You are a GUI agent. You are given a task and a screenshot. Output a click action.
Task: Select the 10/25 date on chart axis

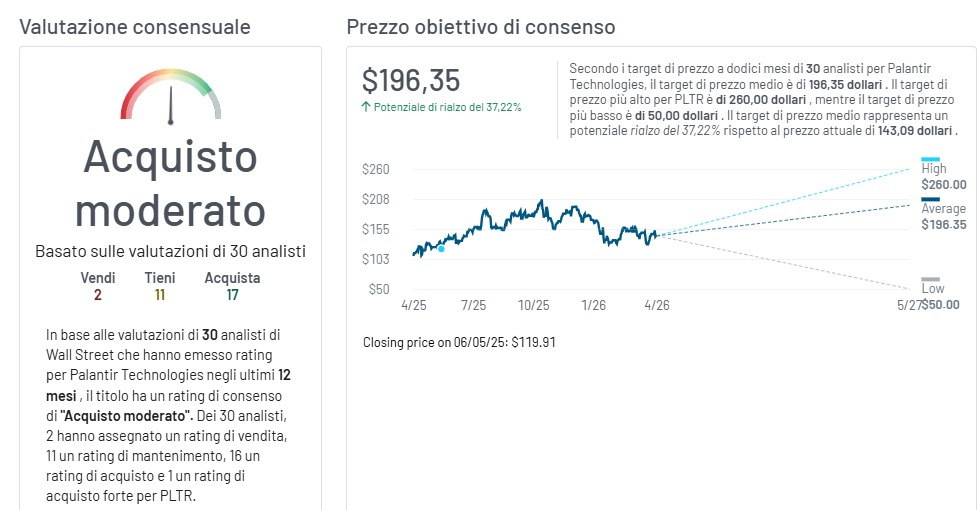(534, 305)
